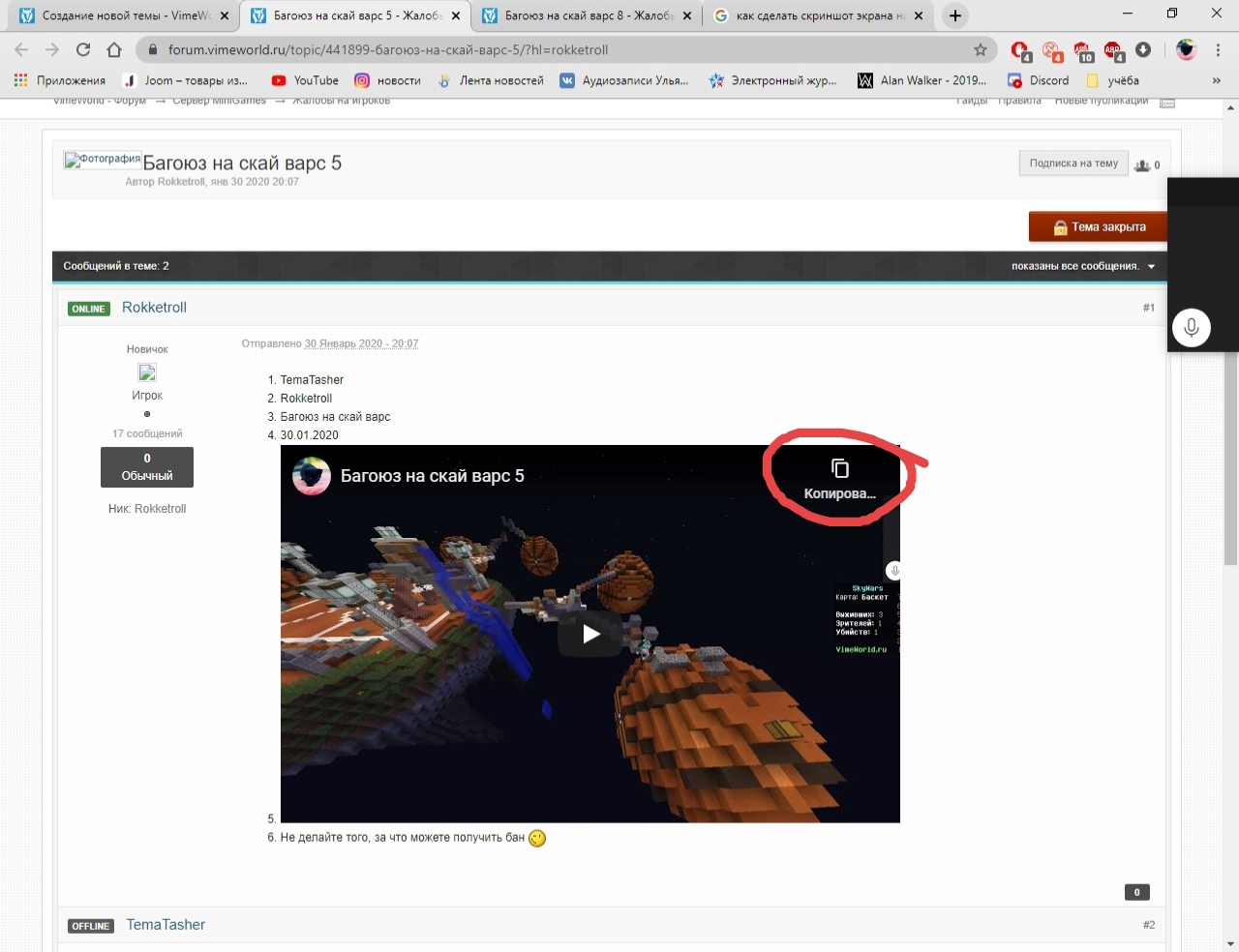Open the Discord bookmark
Image resolution: width=1239 pixels, height=952 pixels.
click(x=1039, y=81)
